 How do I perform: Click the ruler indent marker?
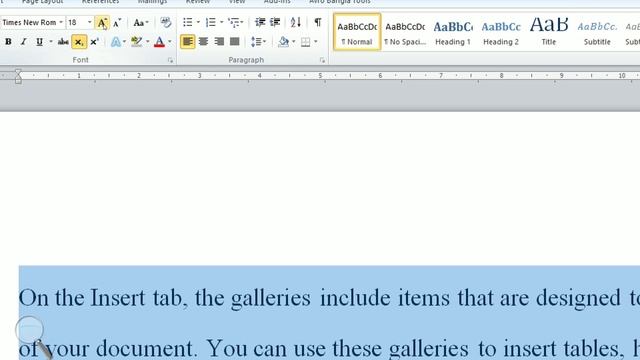tap(18, 76)
